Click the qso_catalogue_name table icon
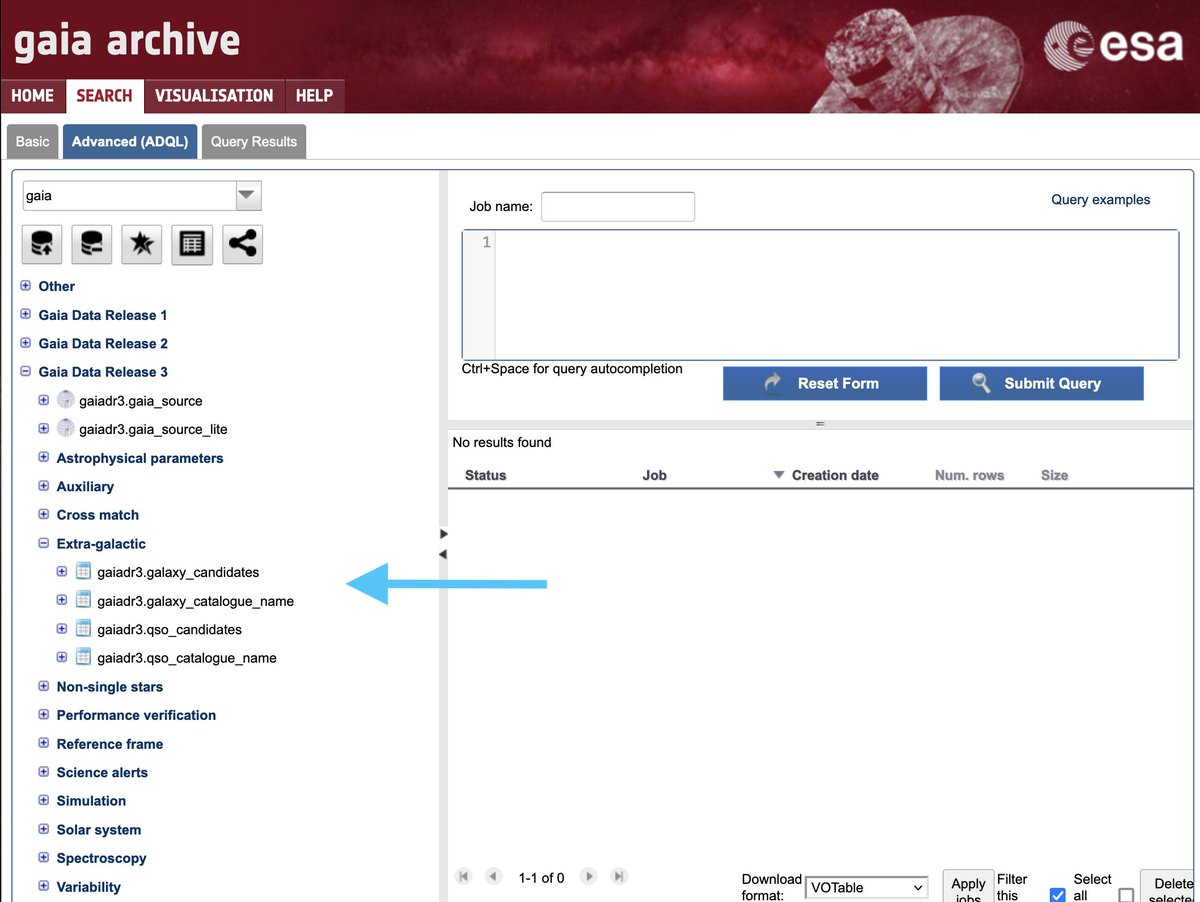This screenshot has height=902, width=1200. (84, 657)
